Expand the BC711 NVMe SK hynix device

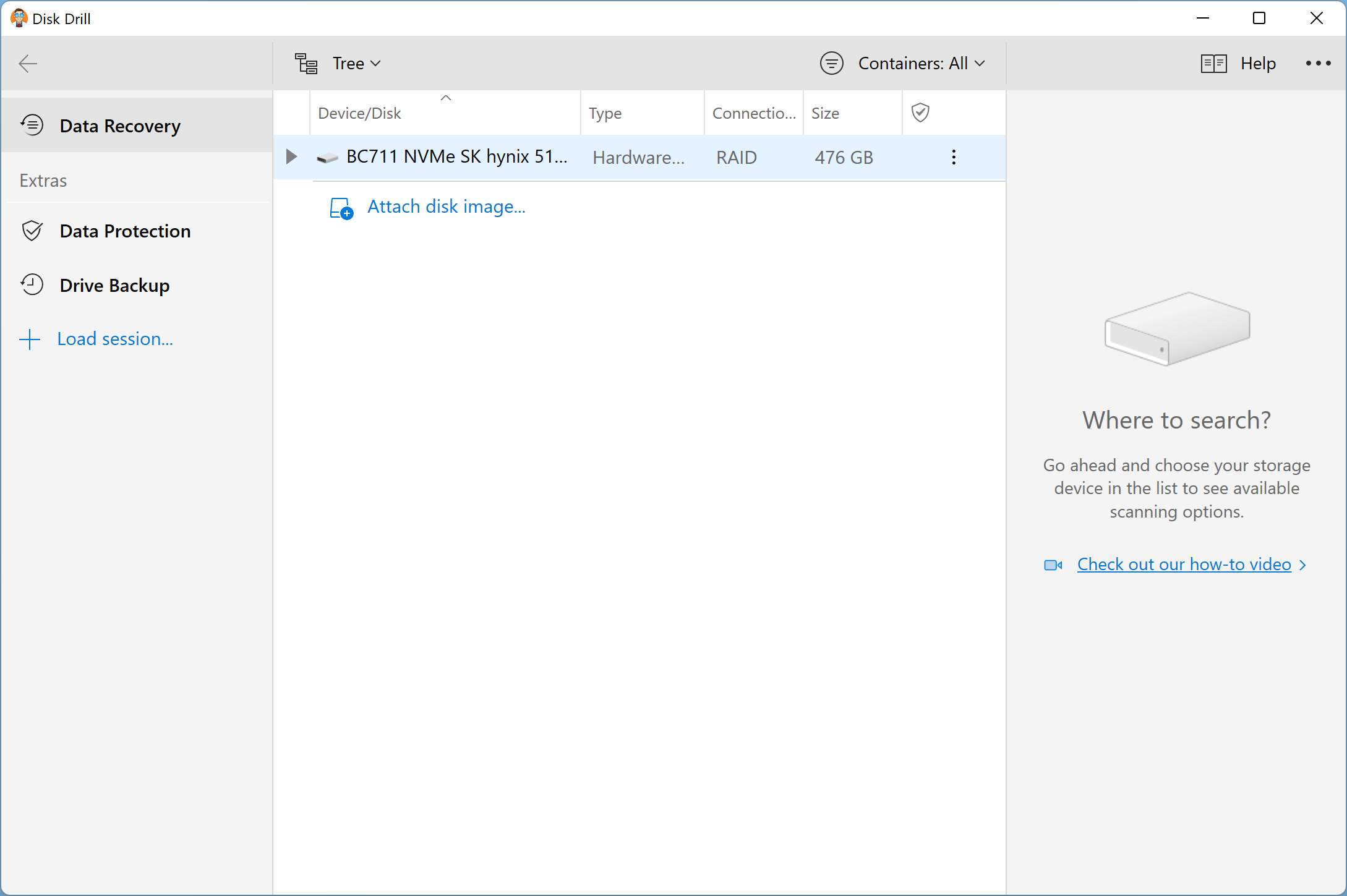click(291, 157)
